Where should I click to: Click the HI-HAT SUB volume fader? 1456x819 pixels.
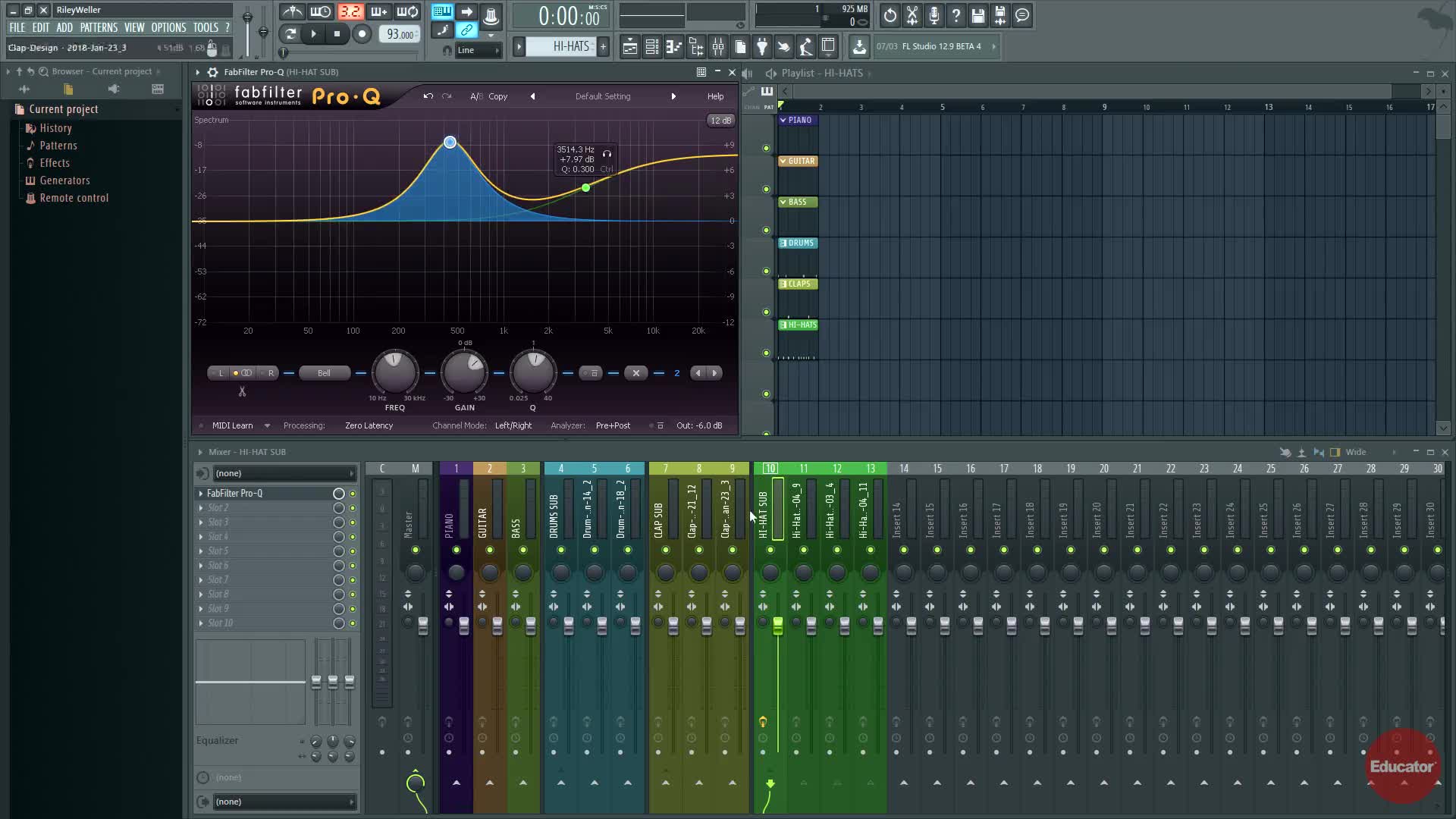click(777, 625)
